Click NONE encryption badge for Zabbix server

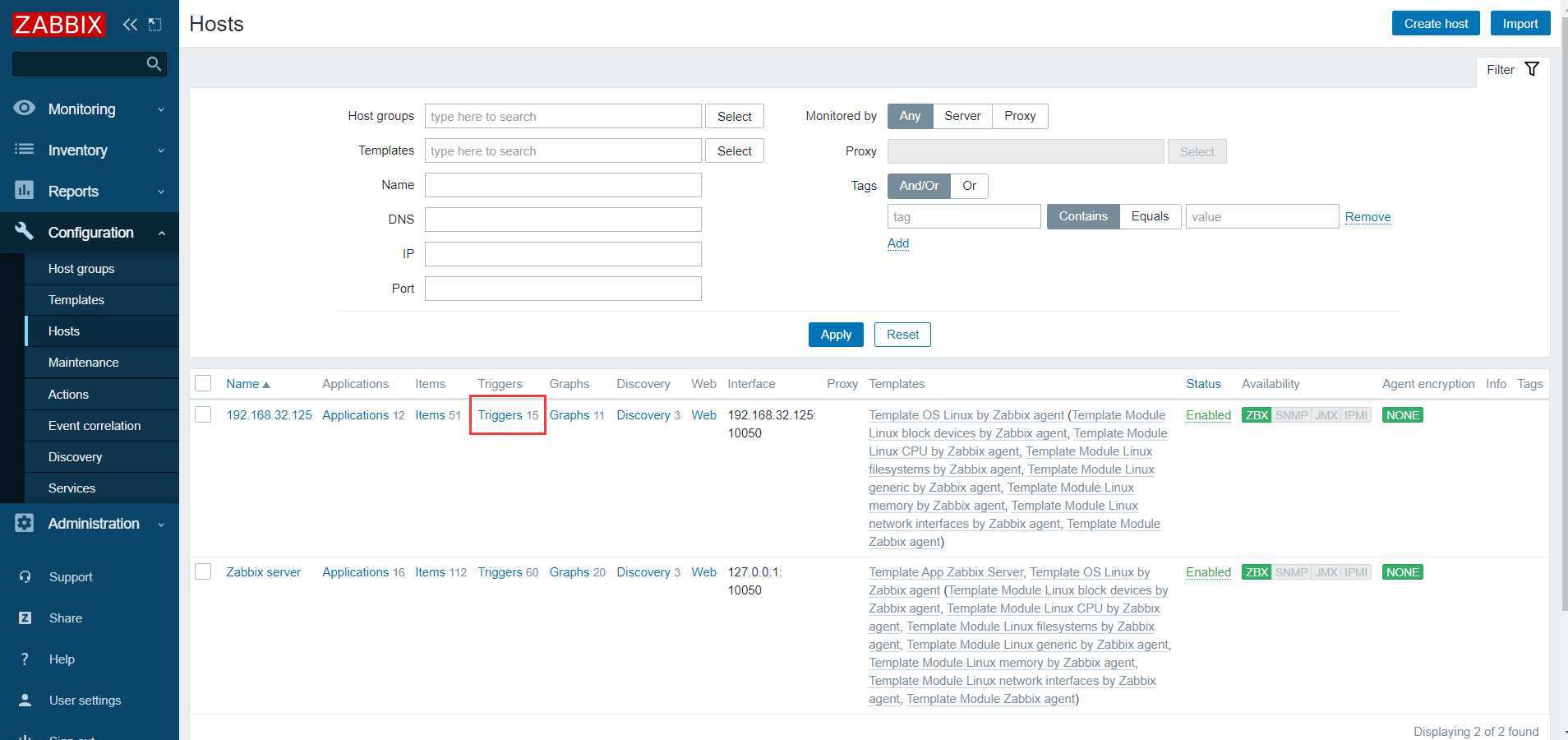pyautogui.click(x=1403, y=572)
